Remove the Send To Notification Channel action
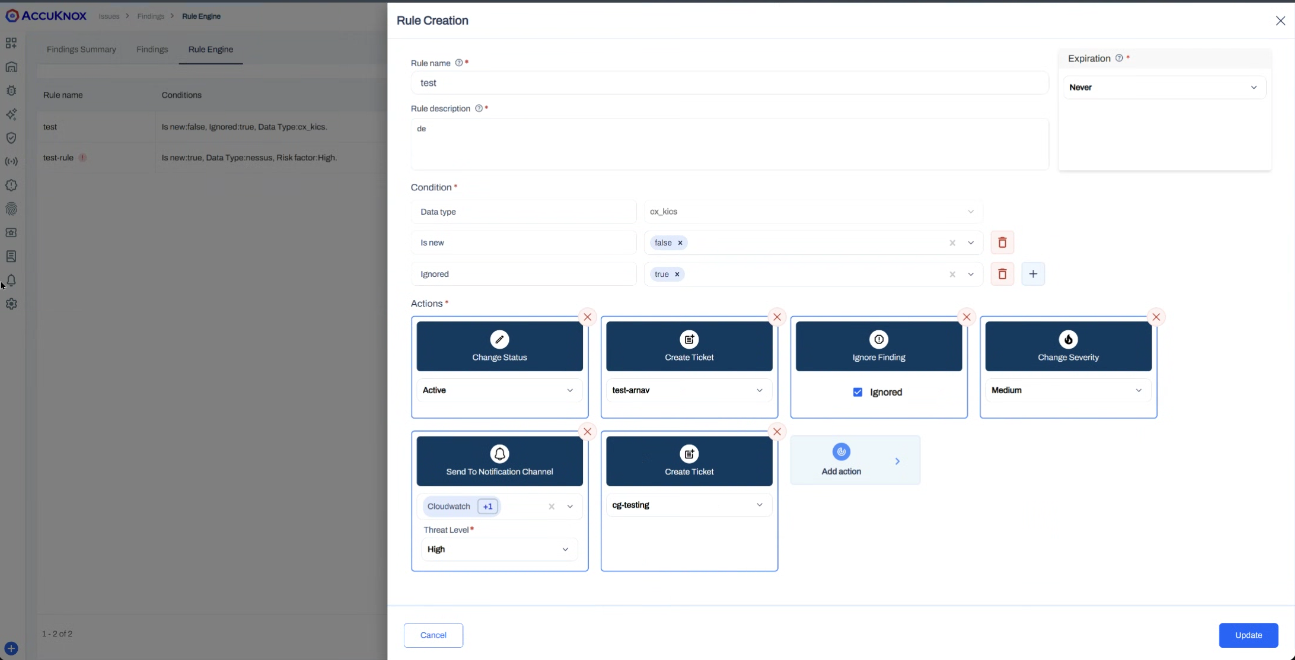Screen dimensions: 1295x660 (587, 431)
